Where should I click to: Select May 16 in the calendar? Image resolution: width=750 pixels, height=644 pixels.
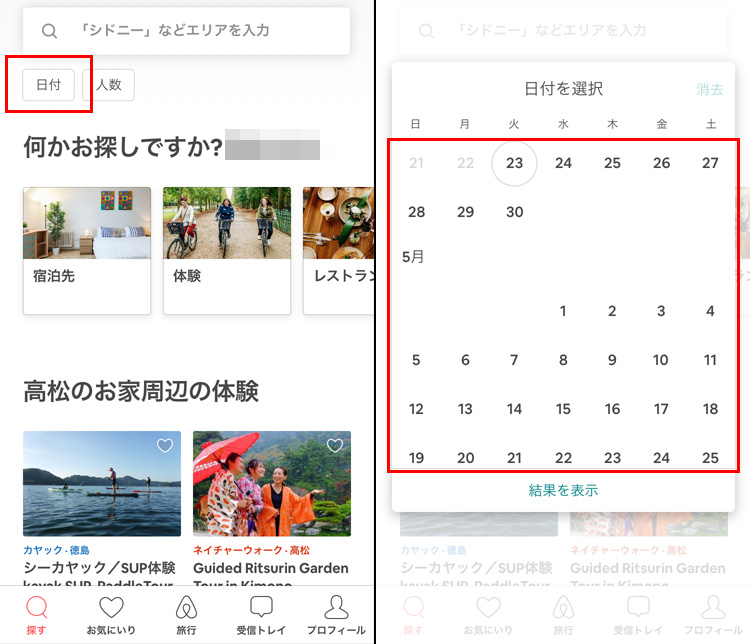tap(613, 409)
